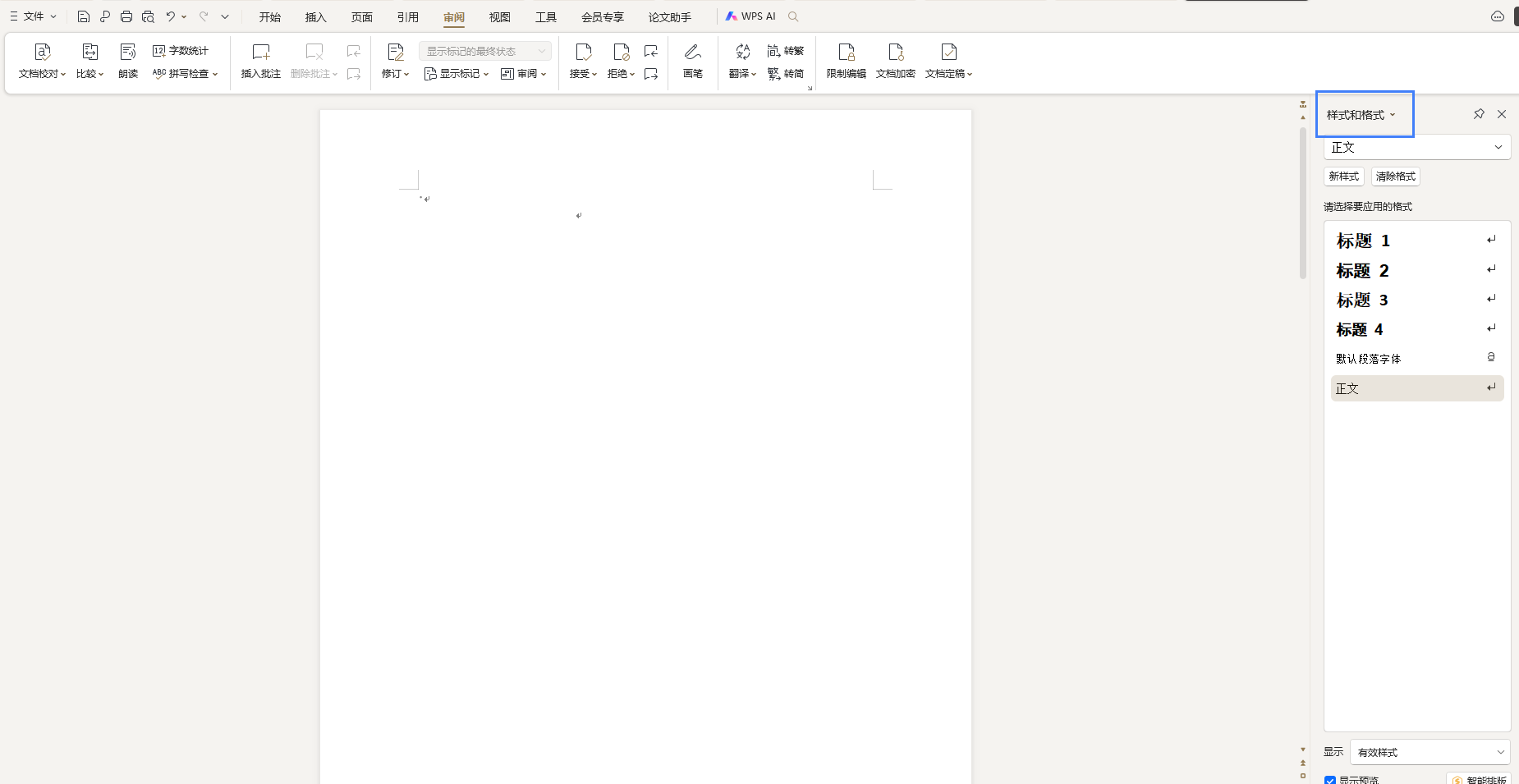Click the 朗读 read aloud icon
The height and width of the screenshot is (784, 1519).
[128, 53]
